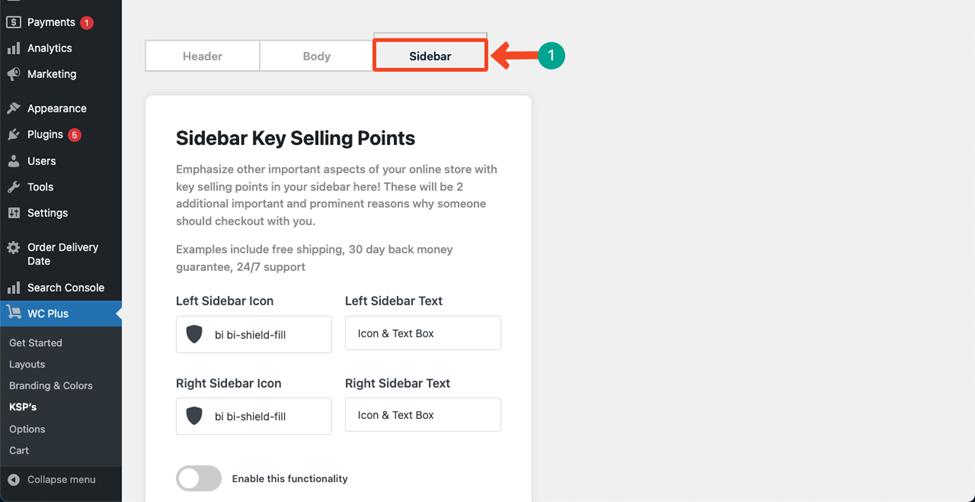The width and height of the screenshot is (975, 502).
Task: Click the Right Sidebar Text input field
Action: [x=423, y=415]
